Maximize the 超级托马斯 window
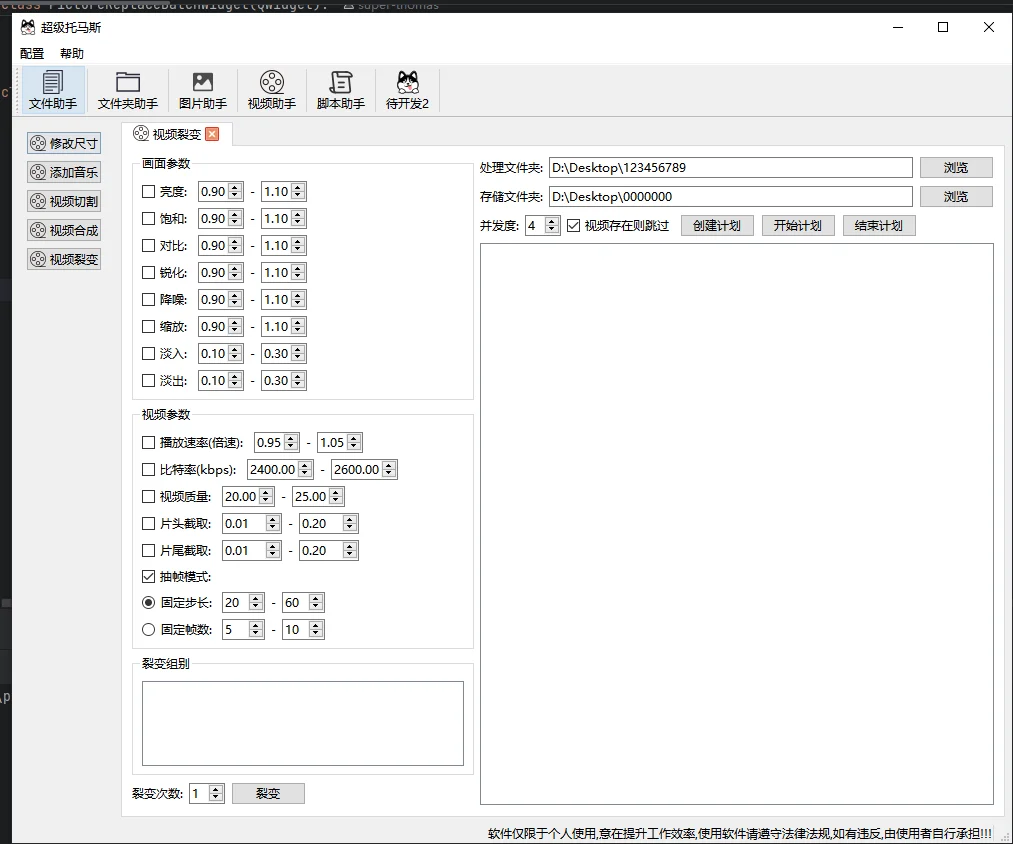This screenshot has width=1013, height=844. (x=943, y=27)
